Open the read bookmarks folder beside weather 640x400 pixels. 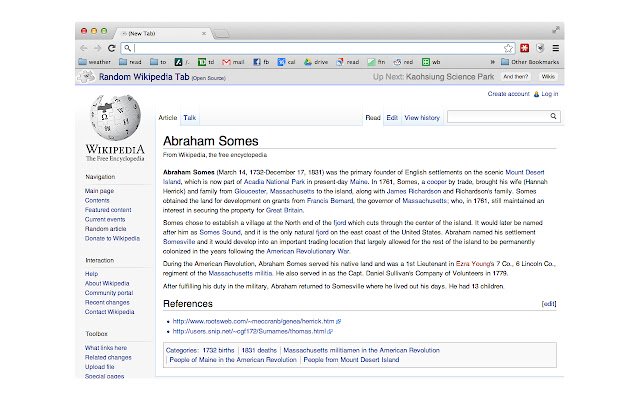pos(130,62)
